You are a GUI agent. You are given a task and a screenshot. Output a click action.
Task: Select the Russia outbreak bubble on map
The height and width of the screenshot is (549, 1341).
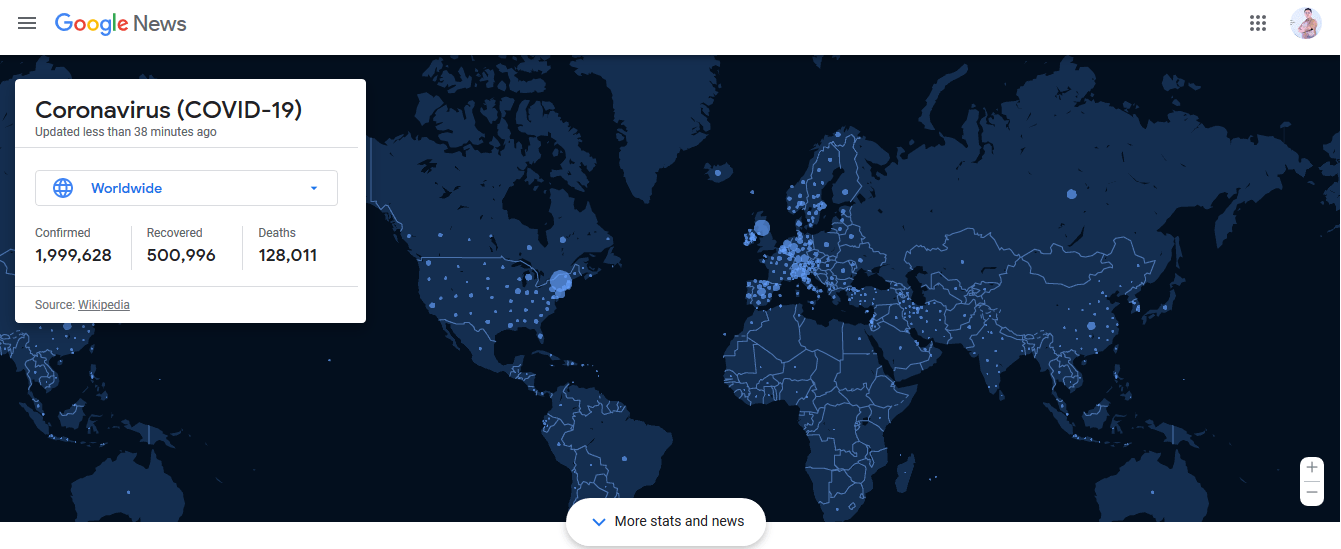click(1072, 194)
